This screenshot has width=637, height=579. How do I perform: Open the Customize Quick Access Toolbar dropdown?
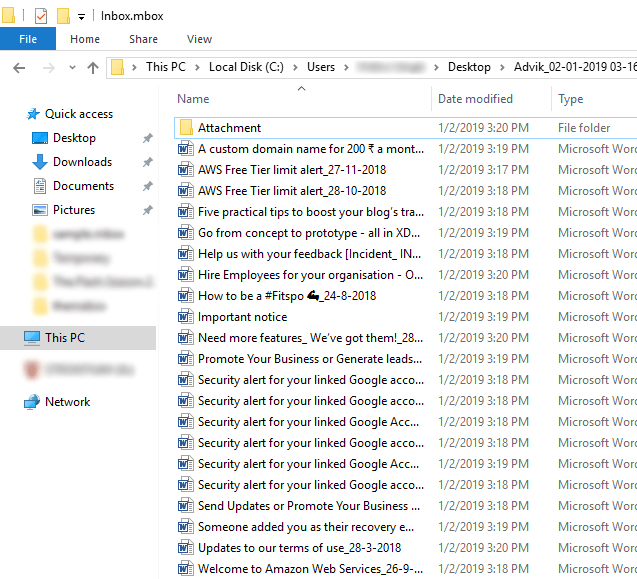[81, 17]
